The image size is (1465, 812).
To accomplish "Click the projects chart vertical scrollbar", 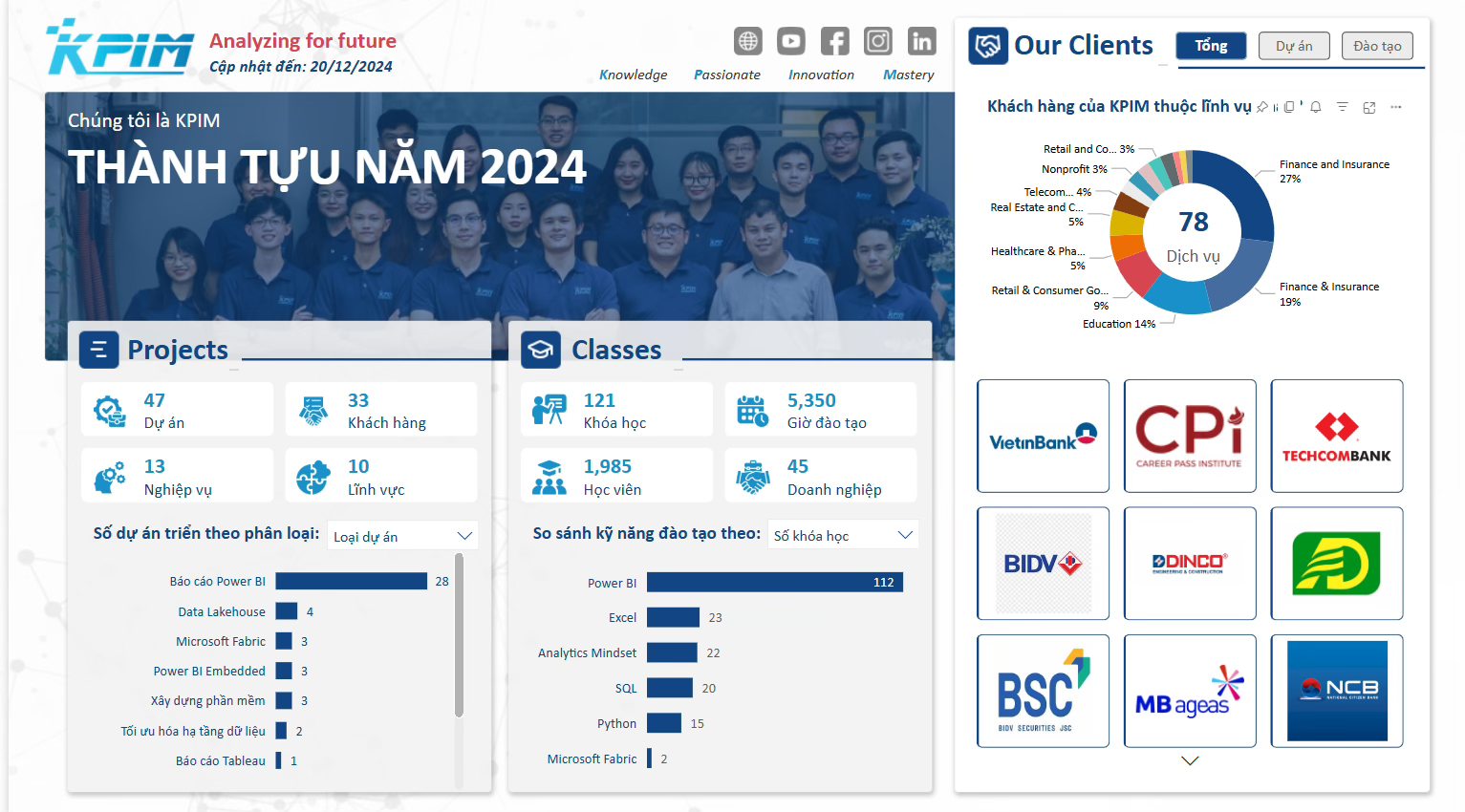I will point(459,635).
